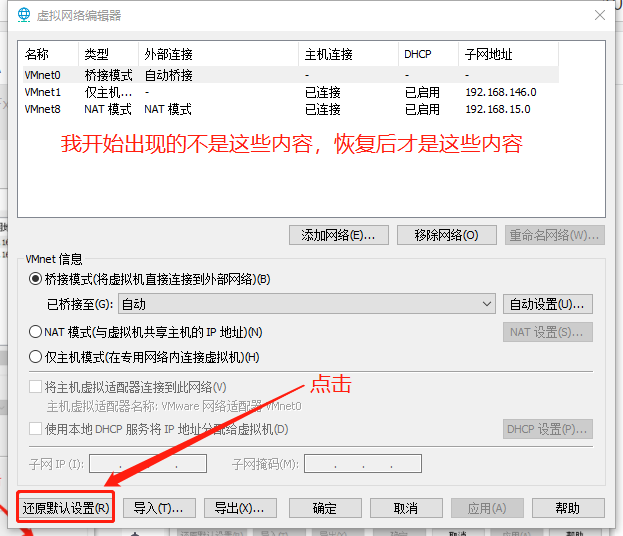Viewport: 623px width, 536px height.
Task: Click 还原默认设置(R) button
Action: click(66, 508)
